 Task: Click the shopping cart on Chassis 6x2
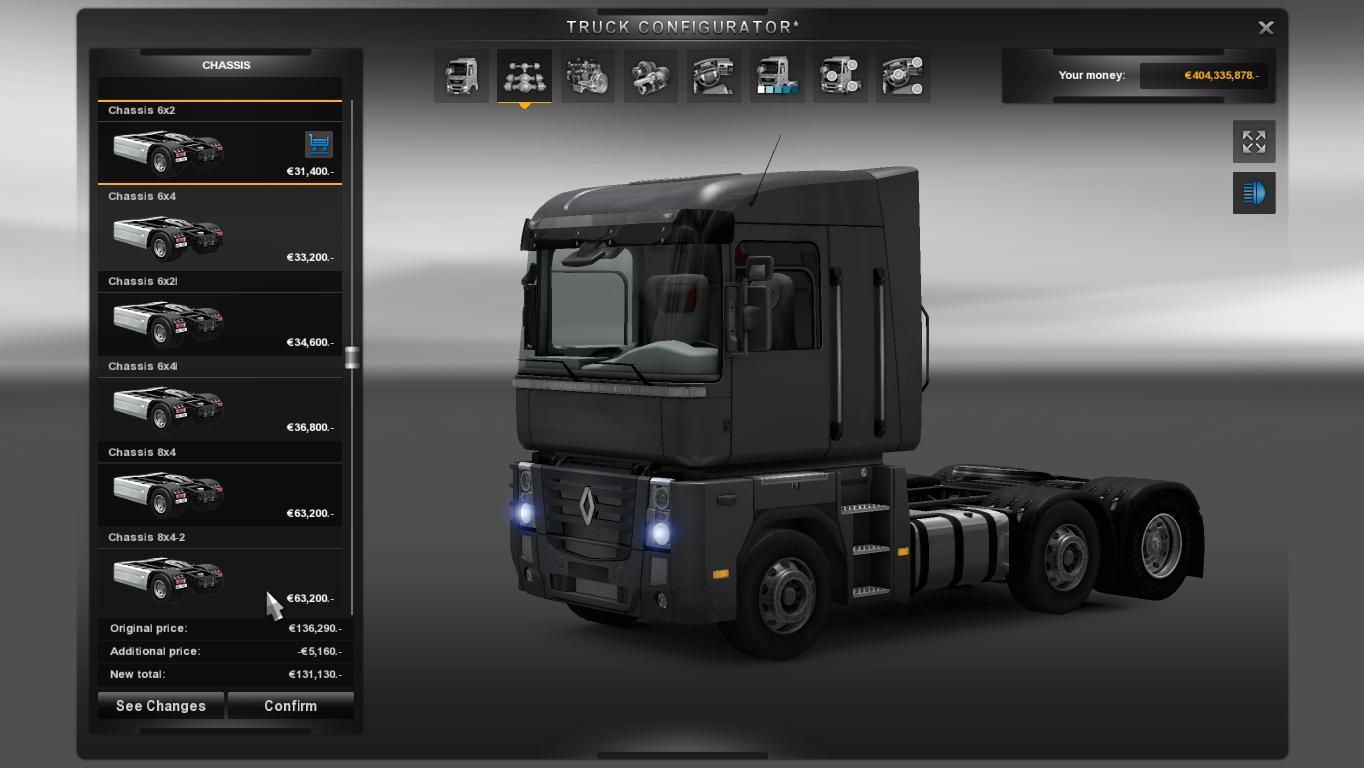[x=318, y=144]
